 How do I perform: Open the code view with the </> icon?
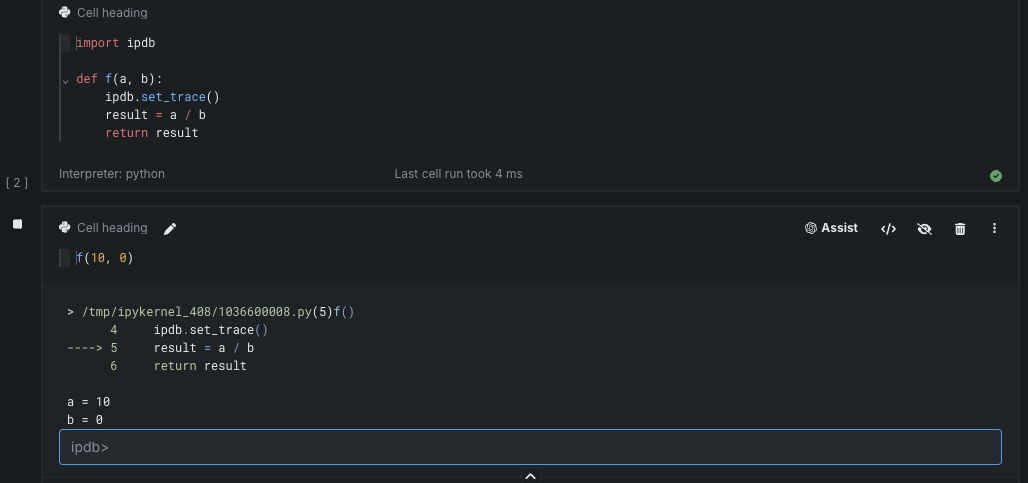tap(888, 229)
